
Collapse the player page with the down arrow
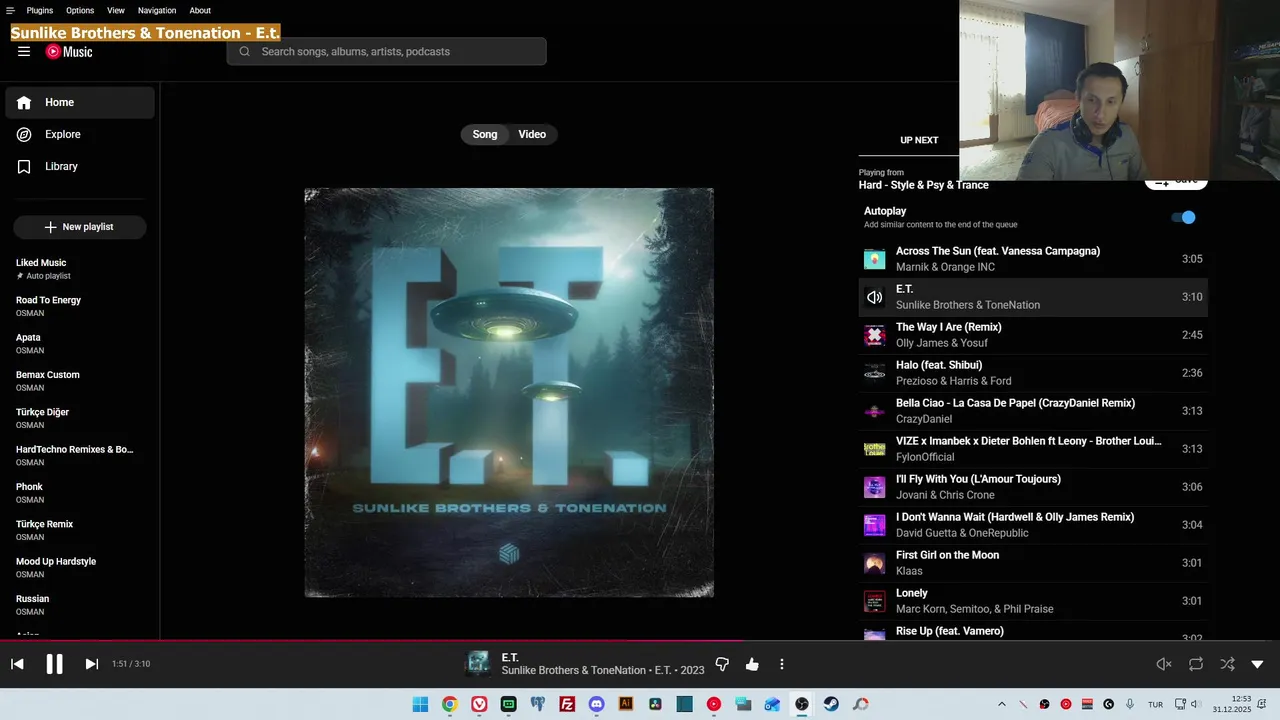(x=1257, y=664)
